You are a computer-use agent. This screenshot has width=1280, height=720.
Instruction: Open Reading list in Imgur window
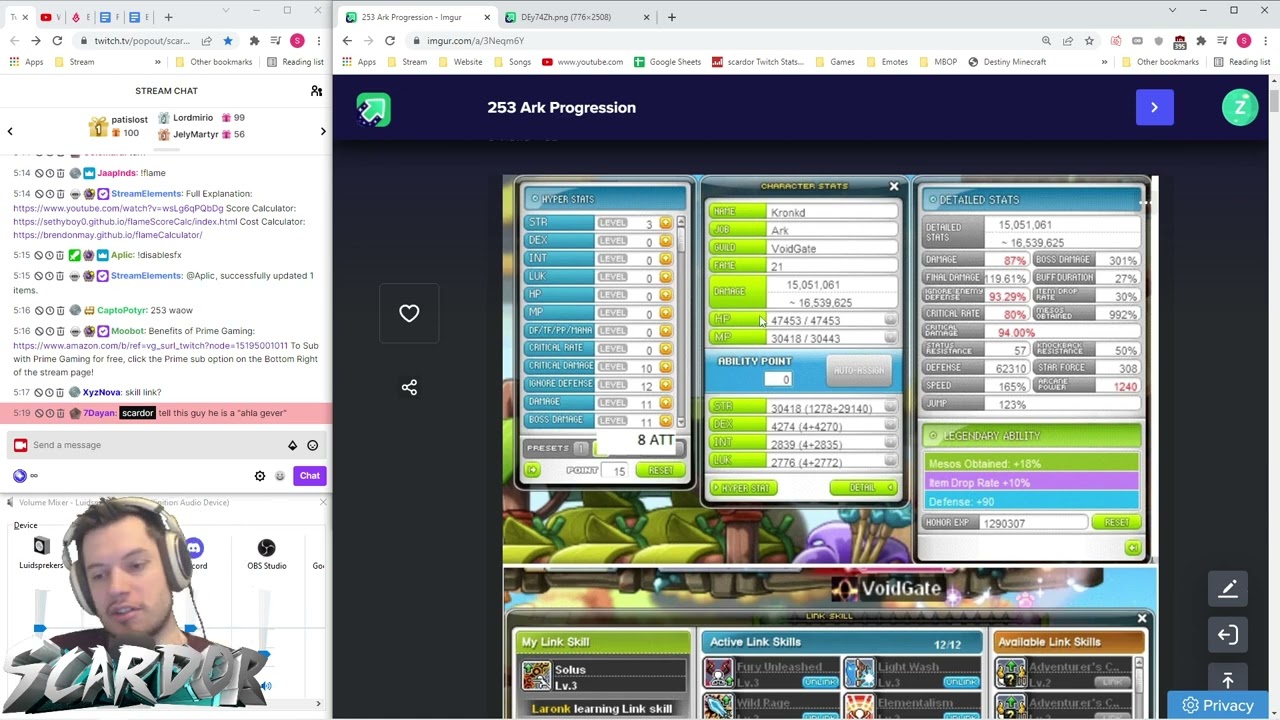tap(1242, 62)
